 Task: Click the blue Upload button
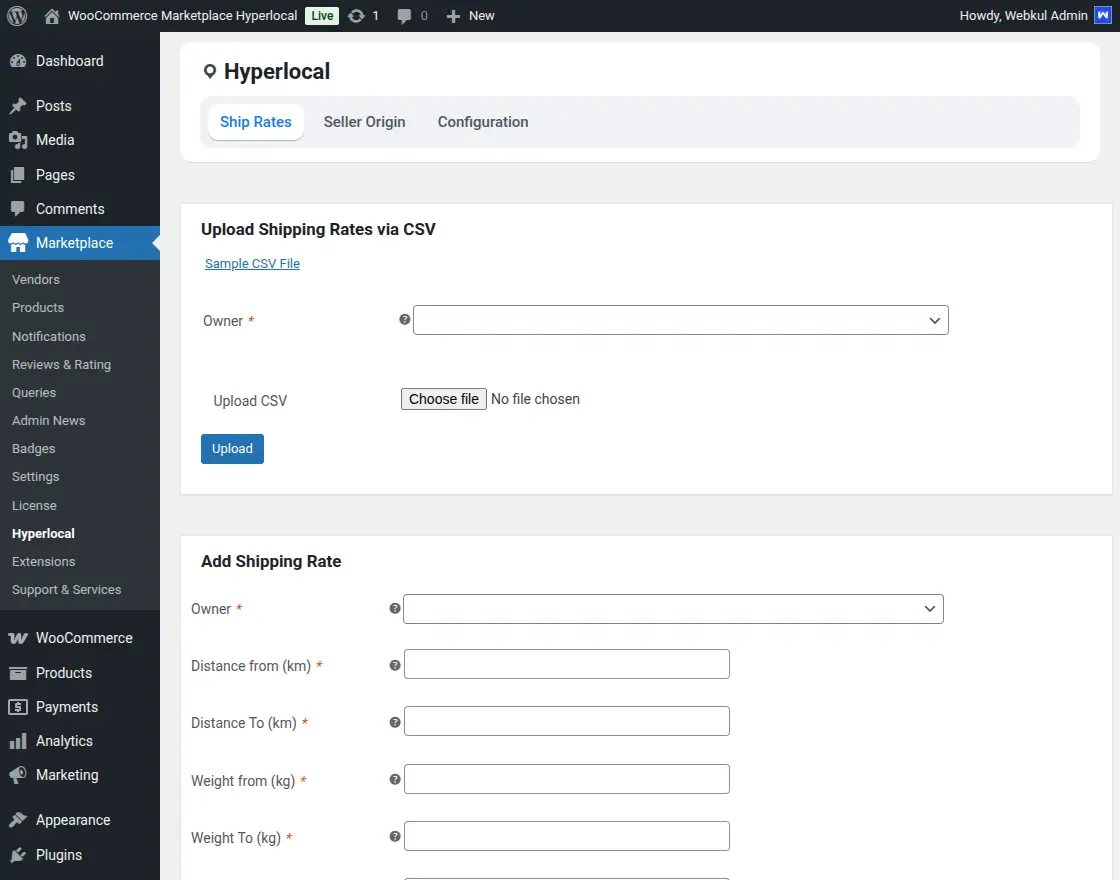232,449
